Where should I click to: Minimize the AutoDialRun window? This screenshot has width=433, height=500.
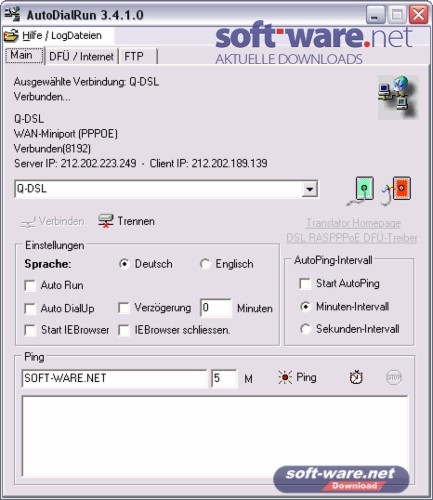tap(375, 15)
